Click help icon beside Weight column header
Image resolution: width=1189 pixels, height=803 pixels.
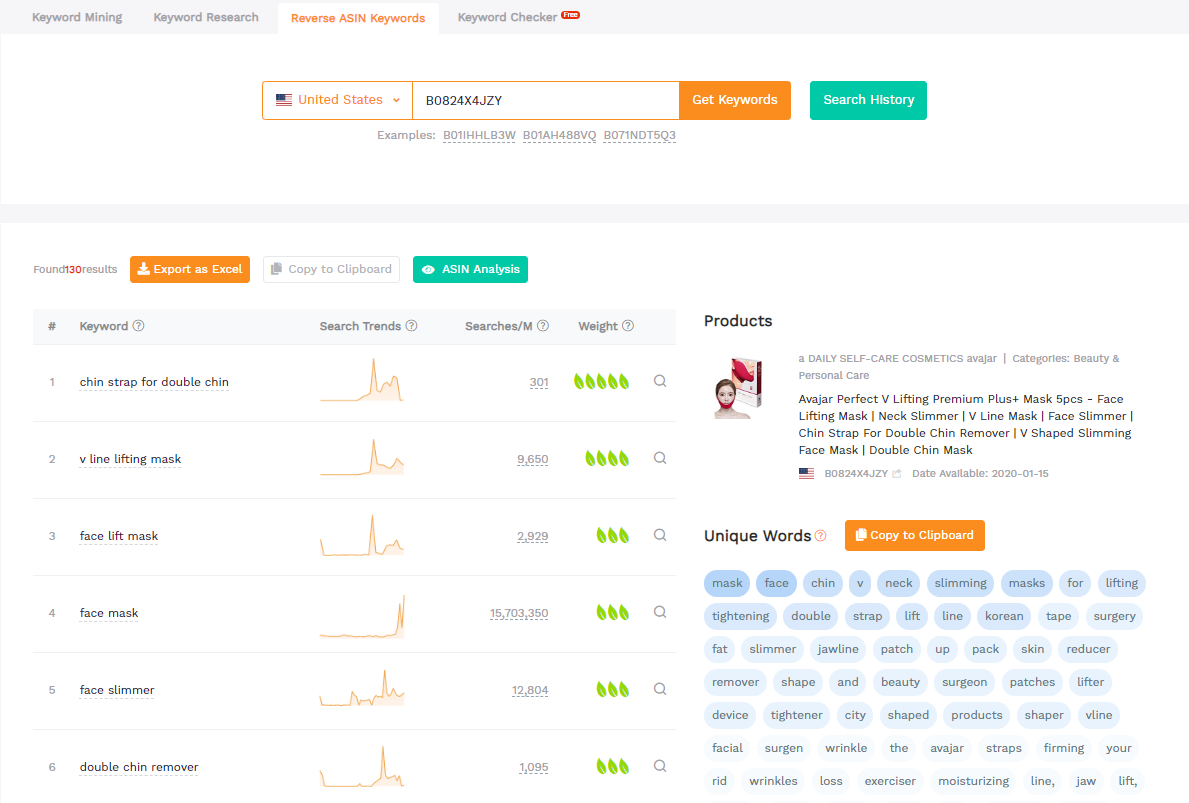tap(628, 326)
